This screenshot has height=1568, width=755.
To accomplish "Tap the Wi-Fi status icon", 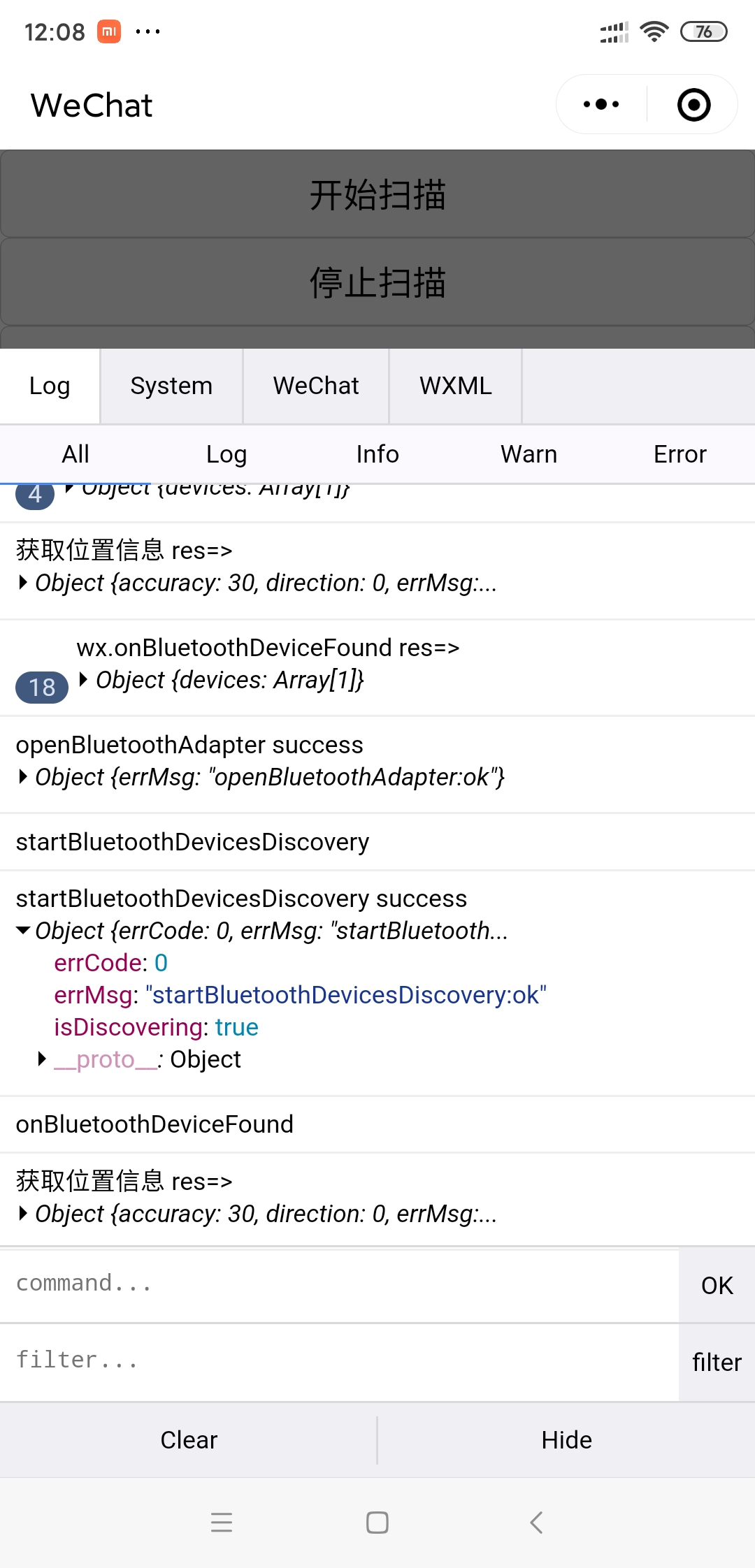I will (654, 31).
